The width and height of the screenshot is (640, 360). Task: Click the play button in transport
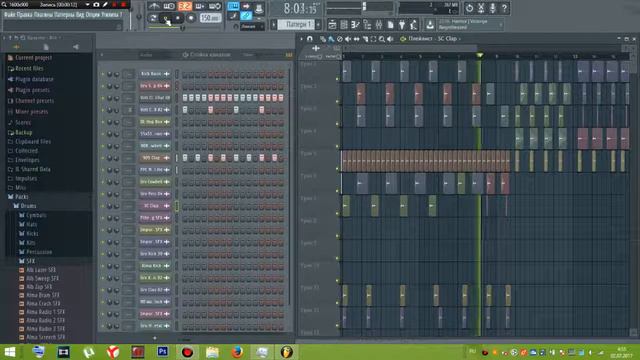166,18
